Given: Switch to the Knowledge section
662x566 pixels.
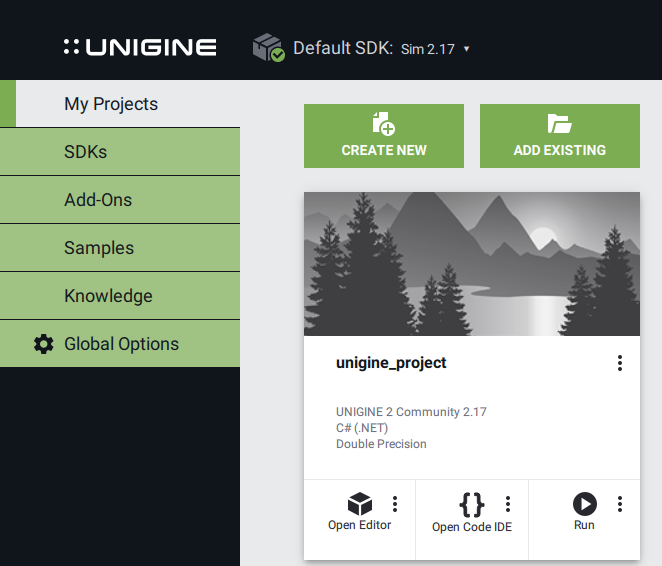Looking at the screenshot, I should [108, 296].
